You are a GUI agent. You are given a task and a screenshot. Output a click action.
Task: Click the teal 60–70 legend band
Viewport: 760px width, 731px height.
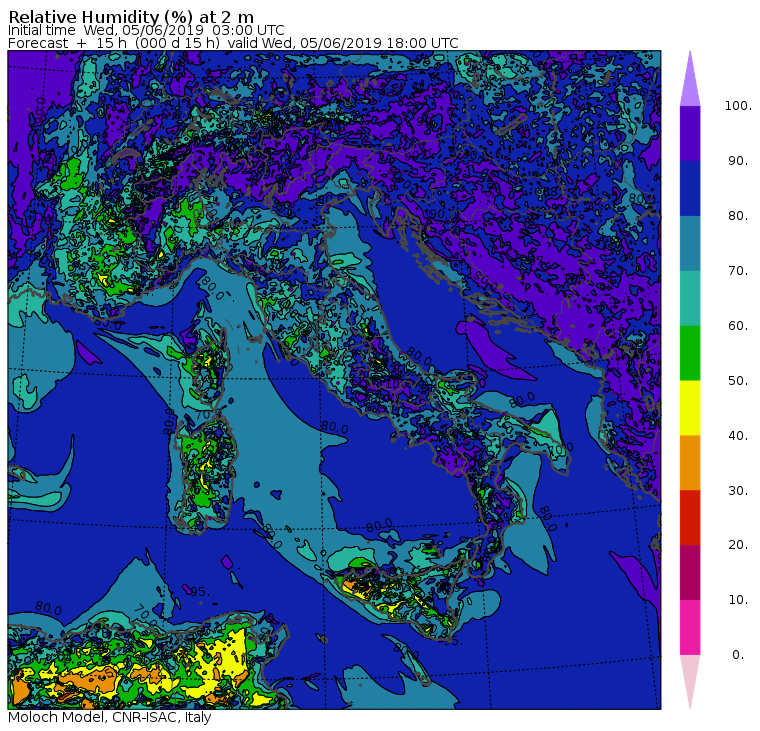[x=690, y=298]
